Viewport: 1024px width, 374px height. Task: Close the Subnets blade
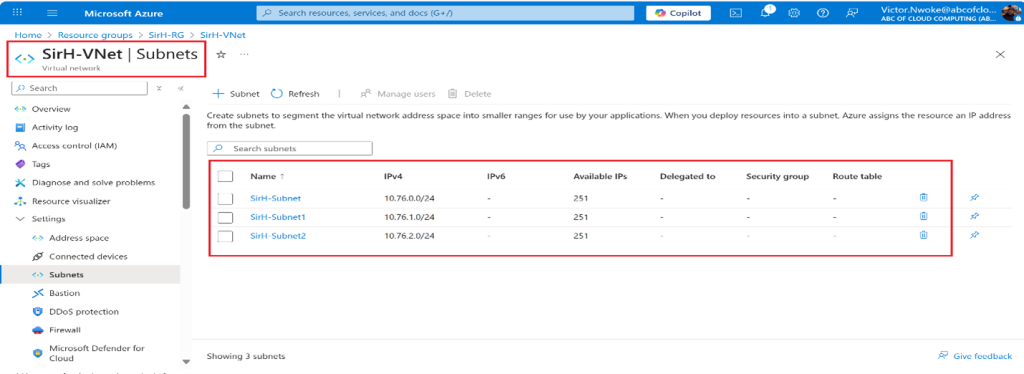click(x=1000, y=55)
